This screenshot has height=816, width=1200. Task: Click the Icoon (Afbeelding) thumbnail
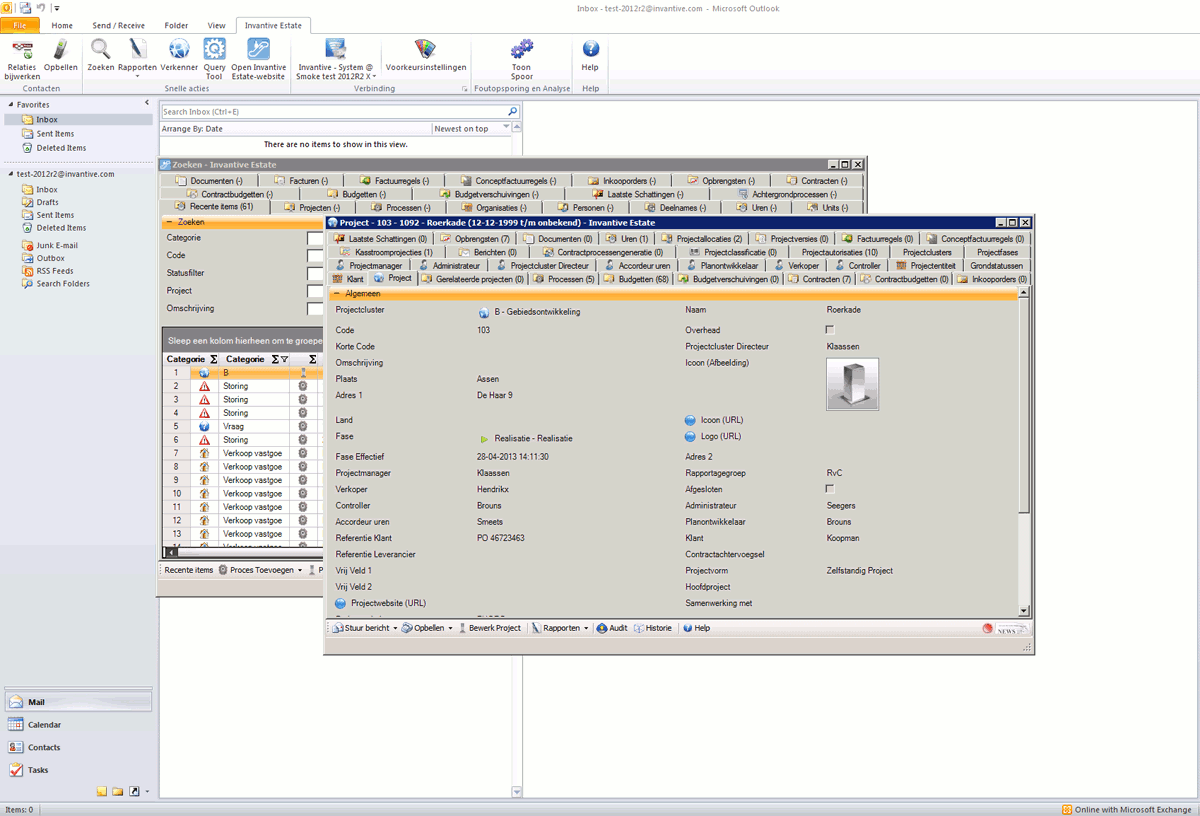853,385
